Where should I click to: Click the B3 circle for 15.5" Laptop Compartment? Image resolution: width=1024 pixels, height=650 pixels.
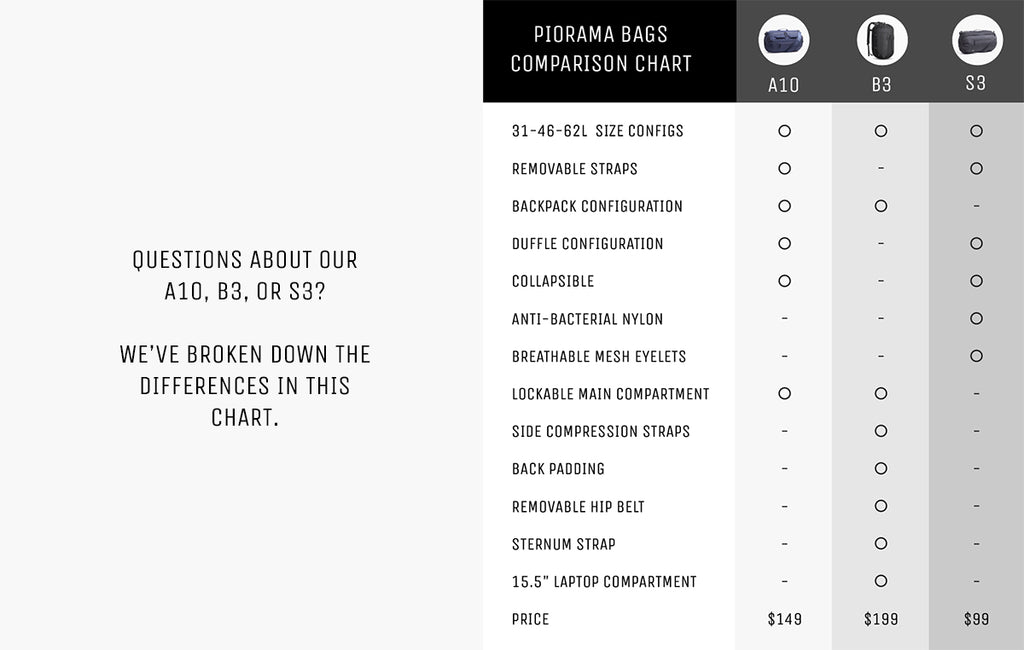click(881, 581)
